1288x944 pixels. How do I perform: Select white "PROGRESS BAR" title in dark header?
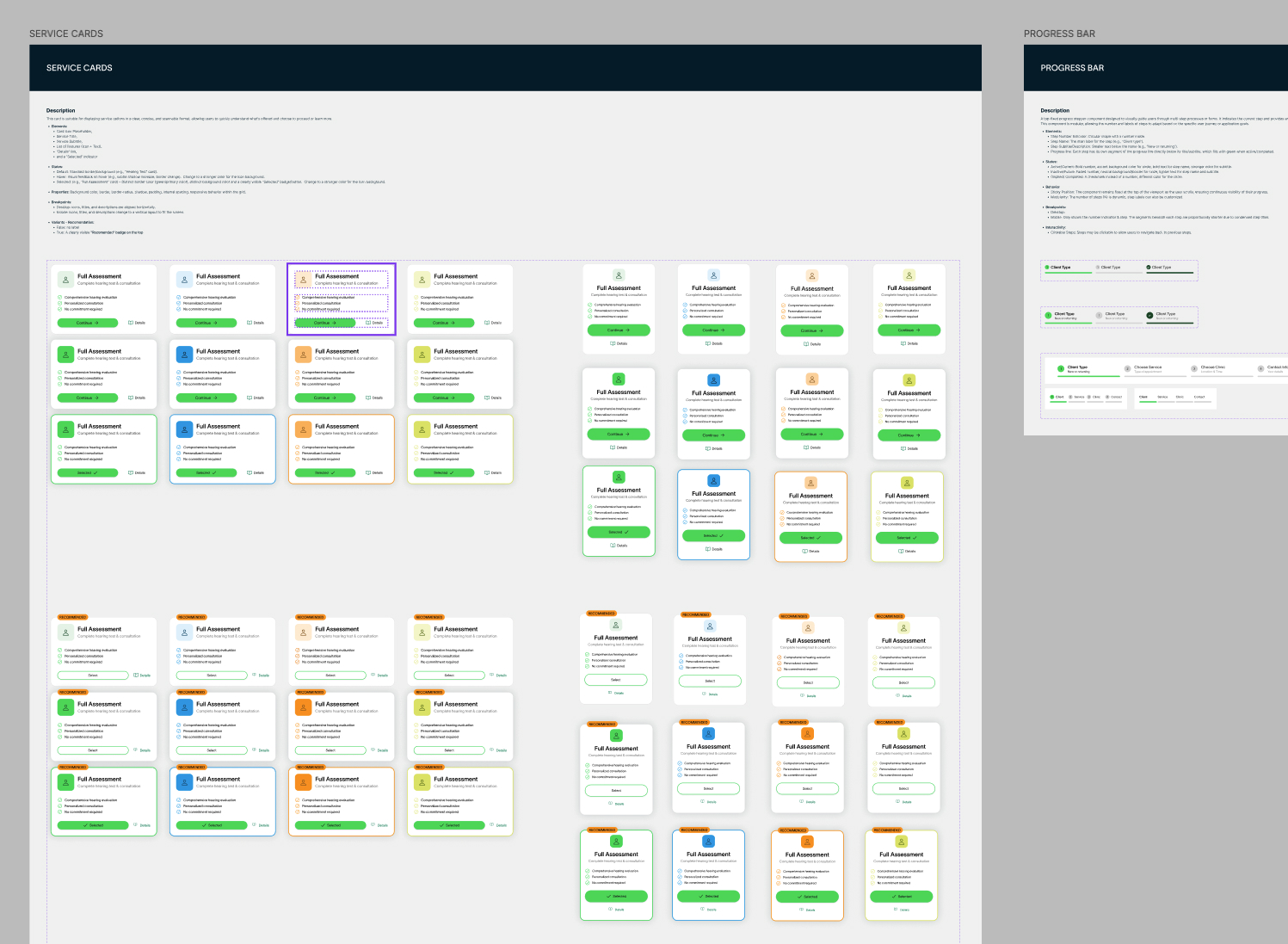coord(1072,68)
